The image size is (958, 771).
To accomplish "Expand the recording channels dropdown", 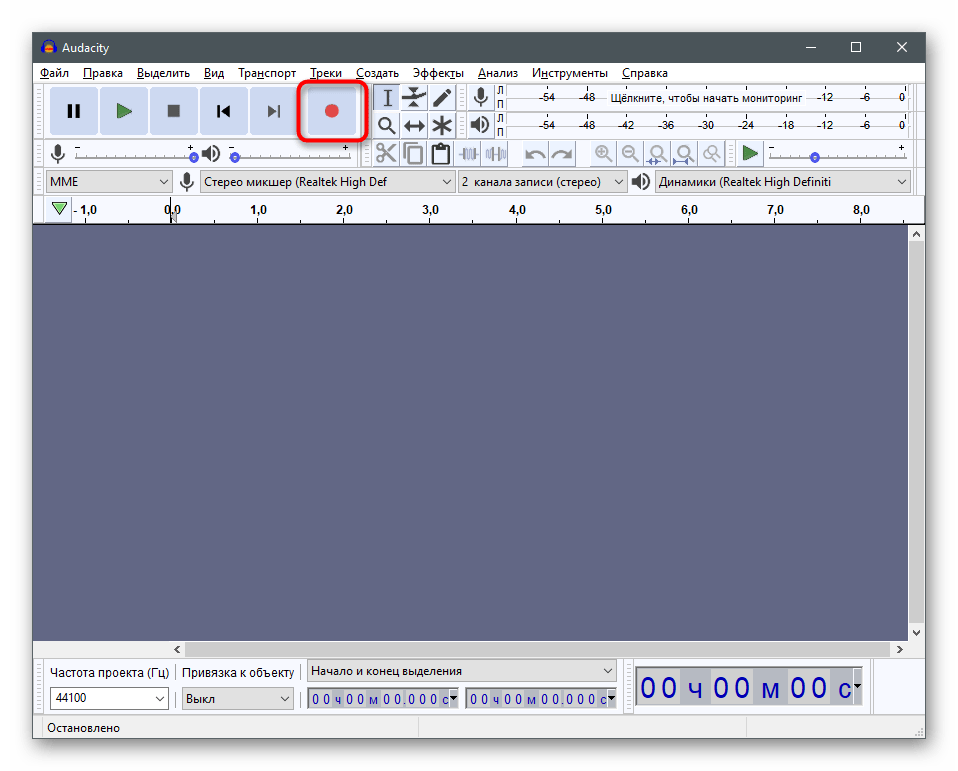I will pos(542,182).
